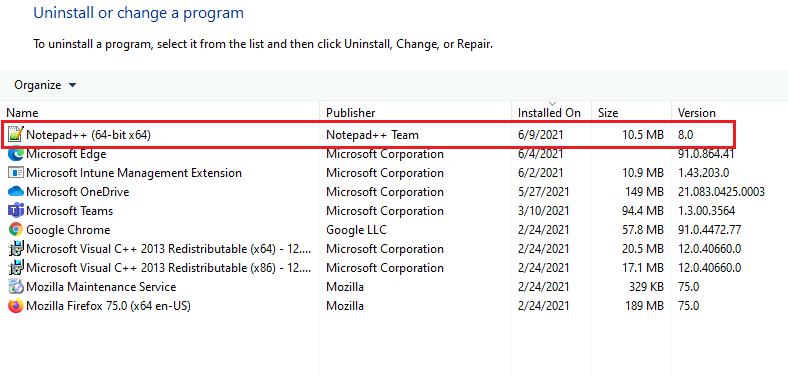The width and height of the screenshot is (788, 375).
Task: Click the Microsoft Intune Management Extension icon
Action: [16, 173]
